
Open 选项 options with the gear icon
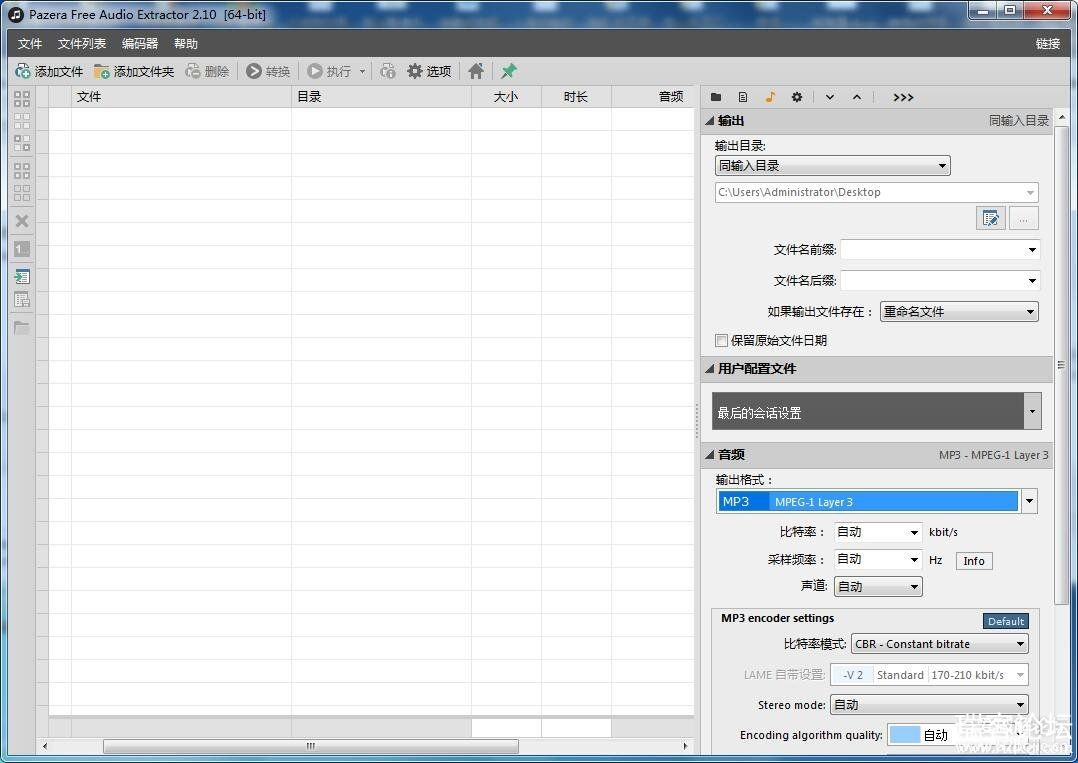429,71
